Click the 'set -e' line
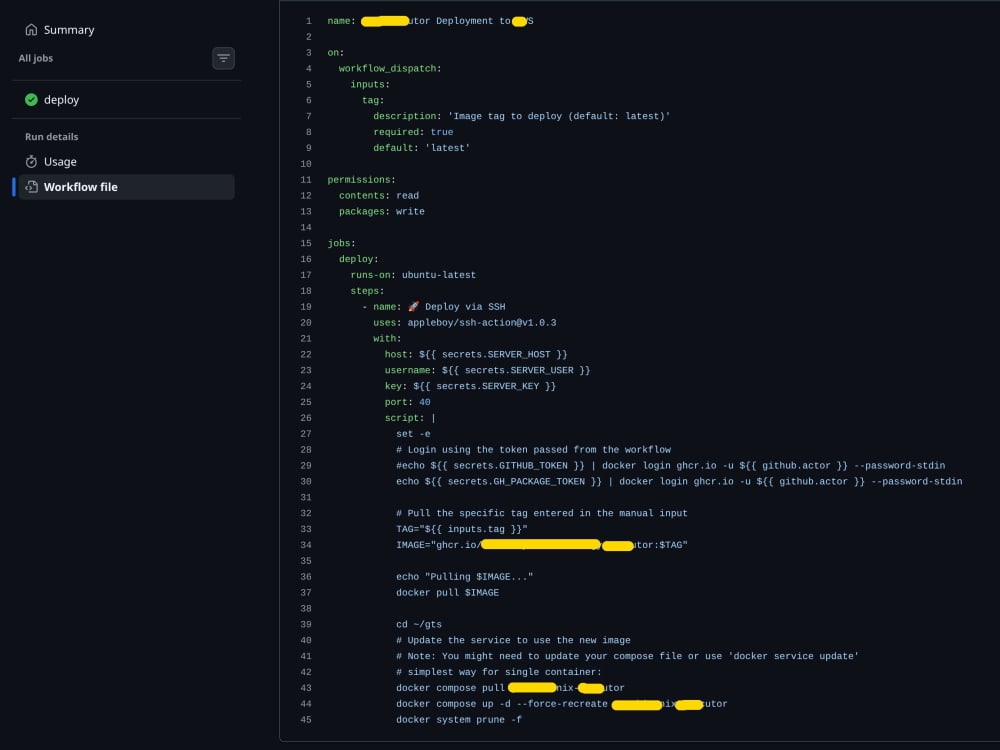 [x=413, y=434]
